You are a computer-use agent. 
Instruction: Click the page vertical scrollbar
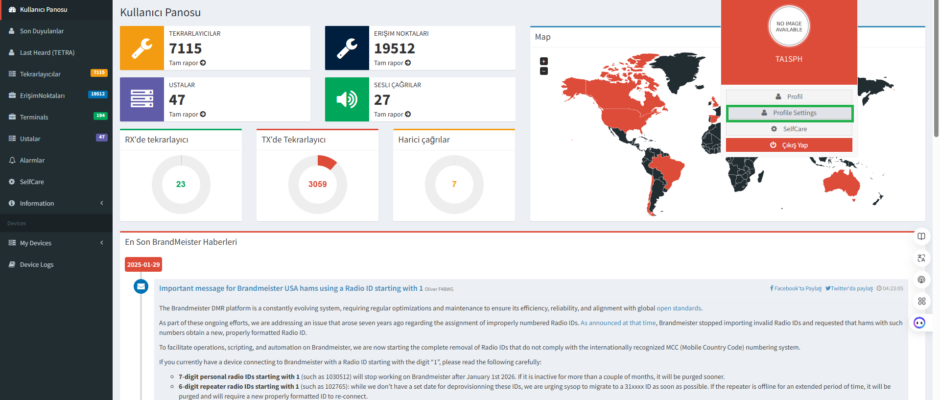pyautogui.click(x=936, y=66)
